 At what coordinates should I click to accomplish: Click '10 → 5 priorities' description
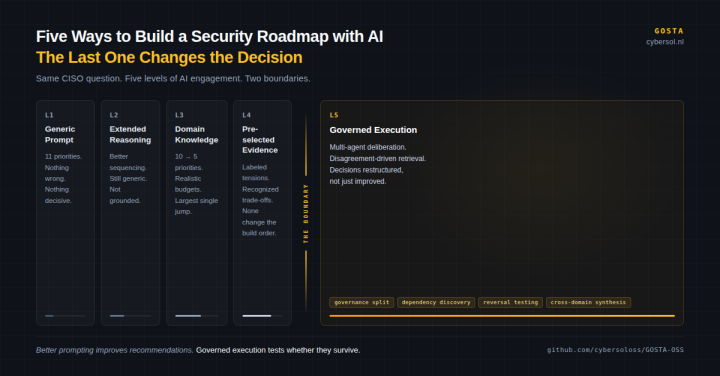(x=196, y=184)
